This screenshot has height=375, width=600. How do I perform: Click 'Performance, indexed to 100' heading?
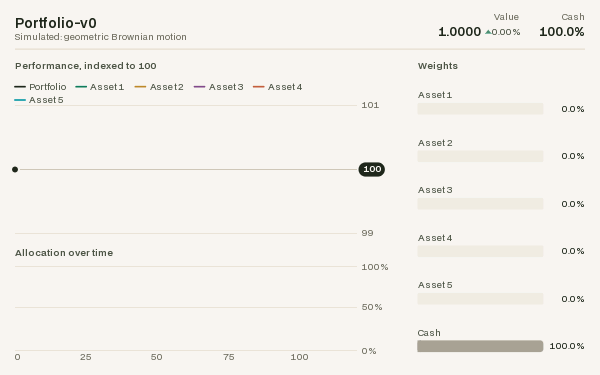[x=86, y=66]
